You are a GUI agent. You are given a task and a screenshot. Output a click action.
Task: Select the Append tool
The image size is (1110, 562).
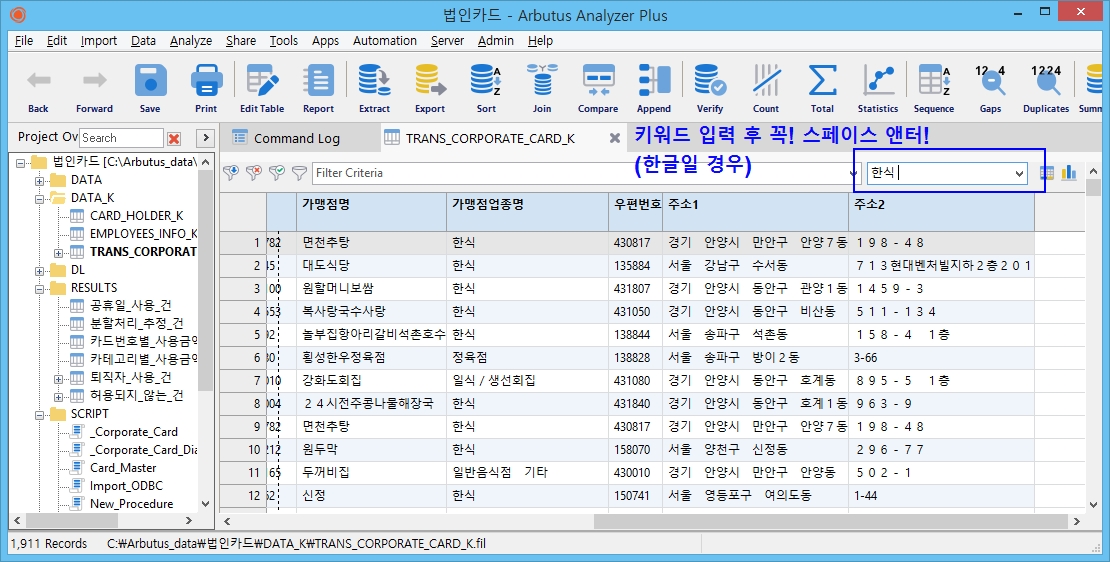[653, 86]
